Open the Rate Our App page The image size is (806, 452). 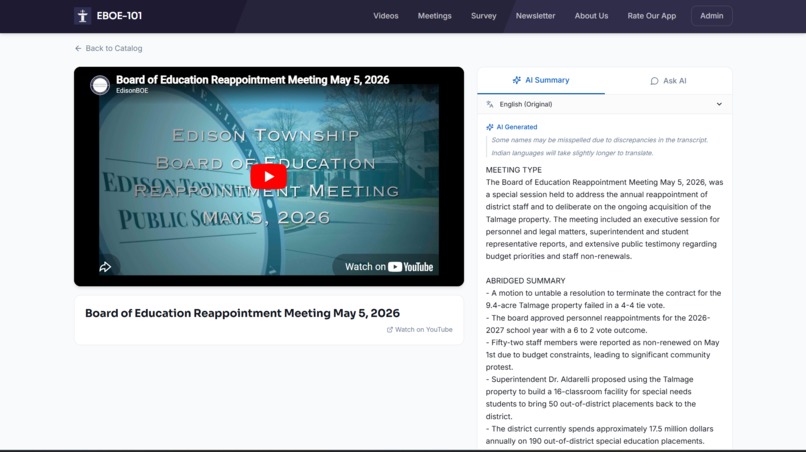(651, 16)
